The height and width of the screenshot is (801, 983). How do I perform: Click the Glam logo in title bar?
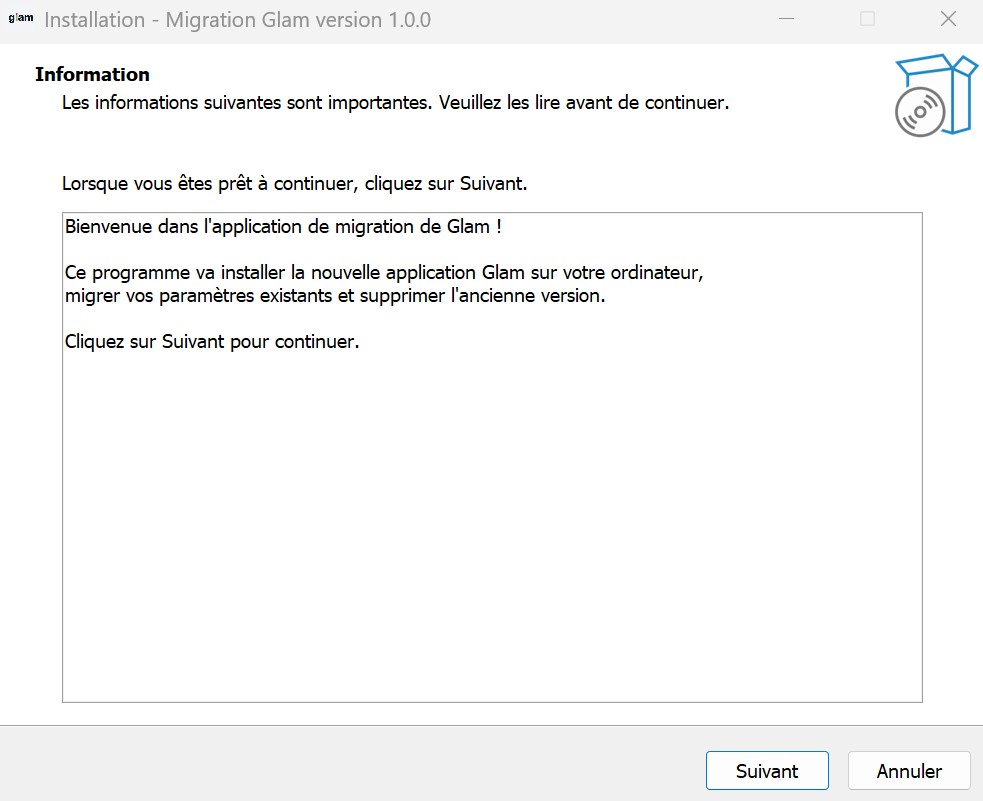[20, 19]
